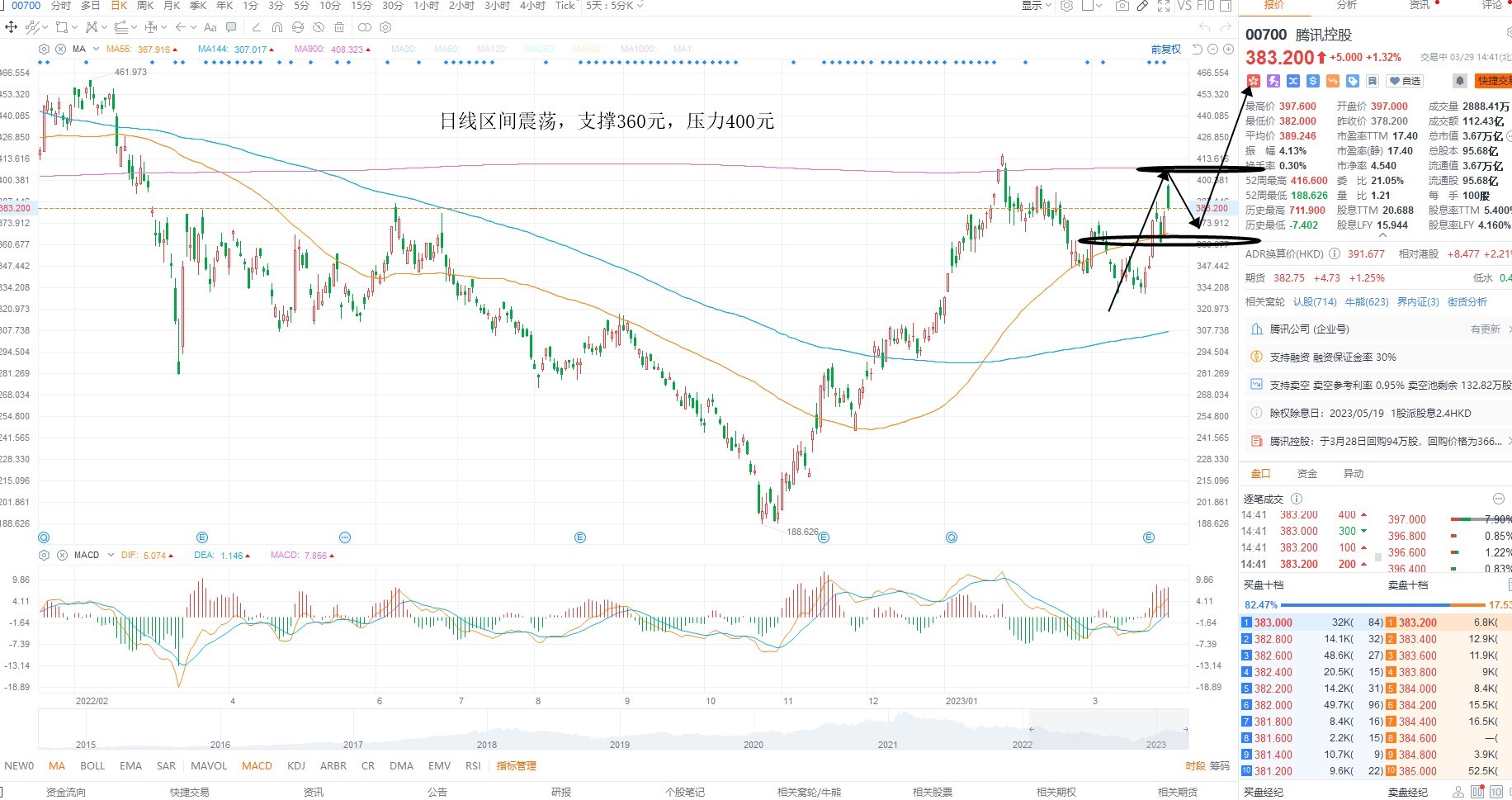This screenshot has width=1512, height=800.
Task: Open 指标管理 indicator management
Action: click(x=517, y=766)
